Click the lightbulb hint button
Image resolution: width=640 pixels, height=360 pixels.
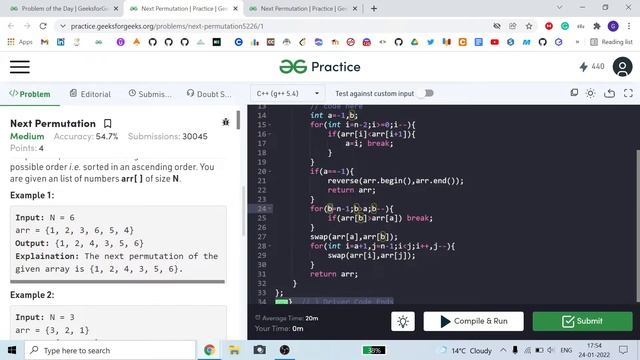[403, 322]
